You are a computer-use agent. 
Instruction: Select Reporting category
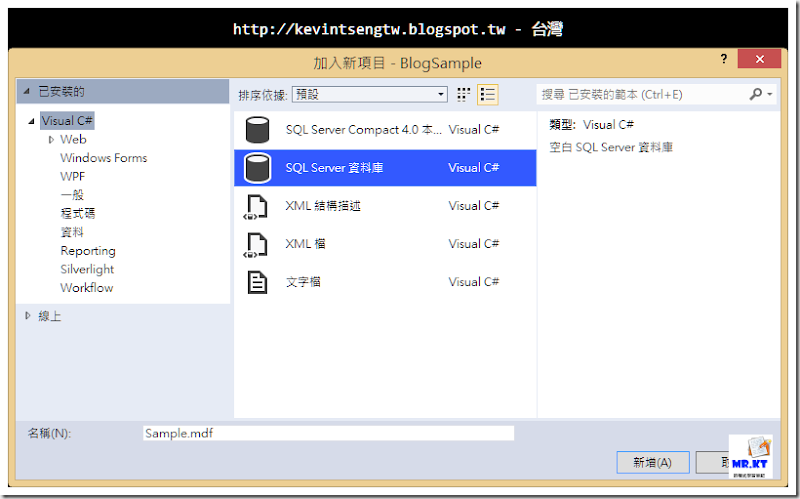point(88,251)
